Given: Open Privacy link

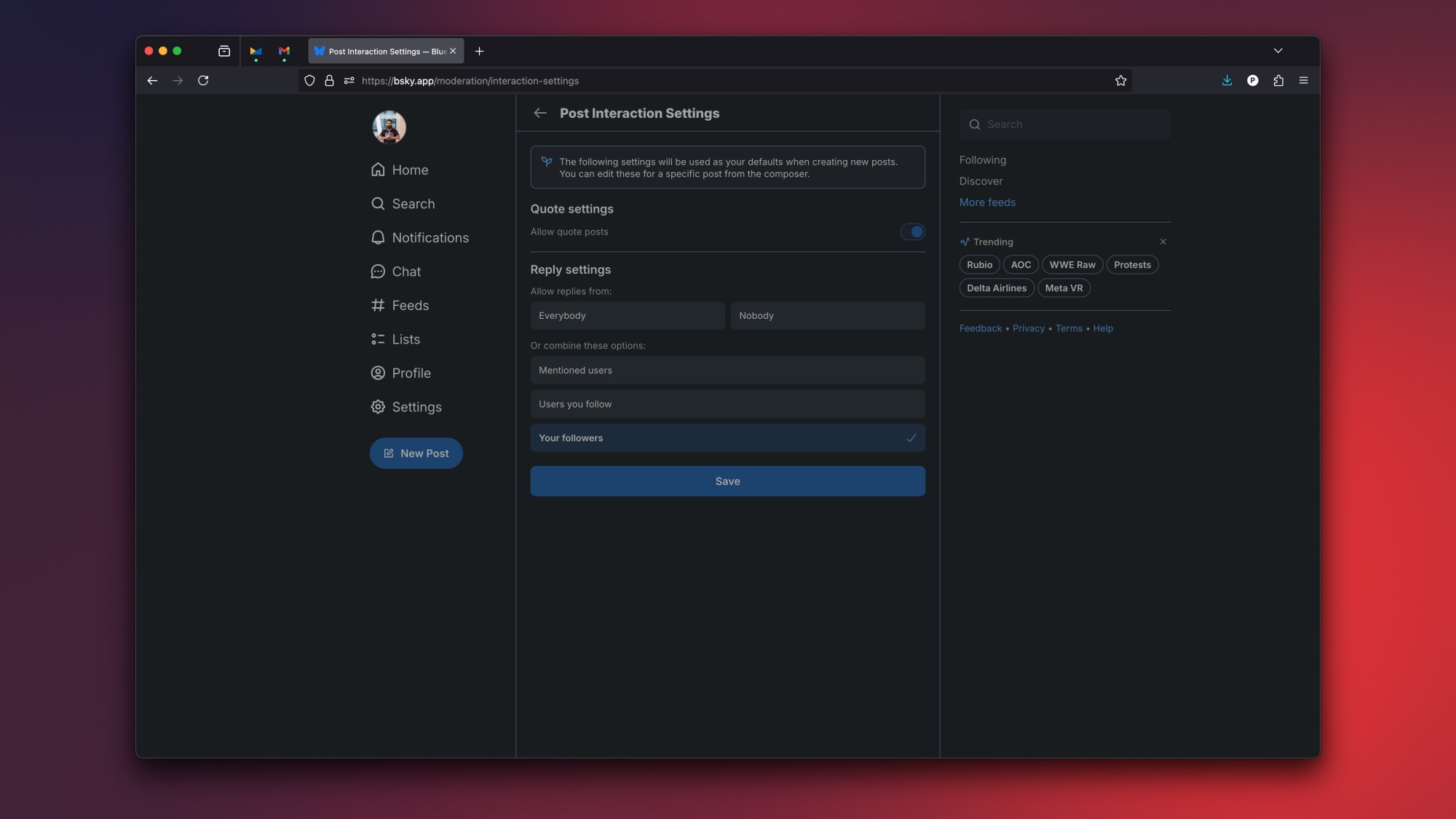Looking at the screenshot, I should (x=1028, y=328).
